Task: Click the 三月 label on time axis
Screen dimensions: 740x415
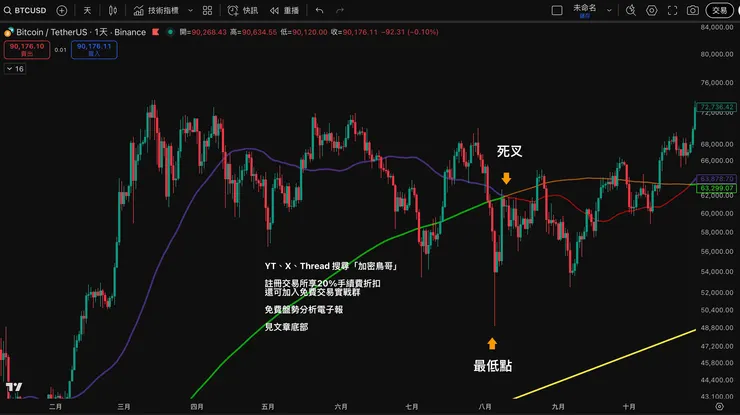Action: pyautogui.click(x=124, y=407)
